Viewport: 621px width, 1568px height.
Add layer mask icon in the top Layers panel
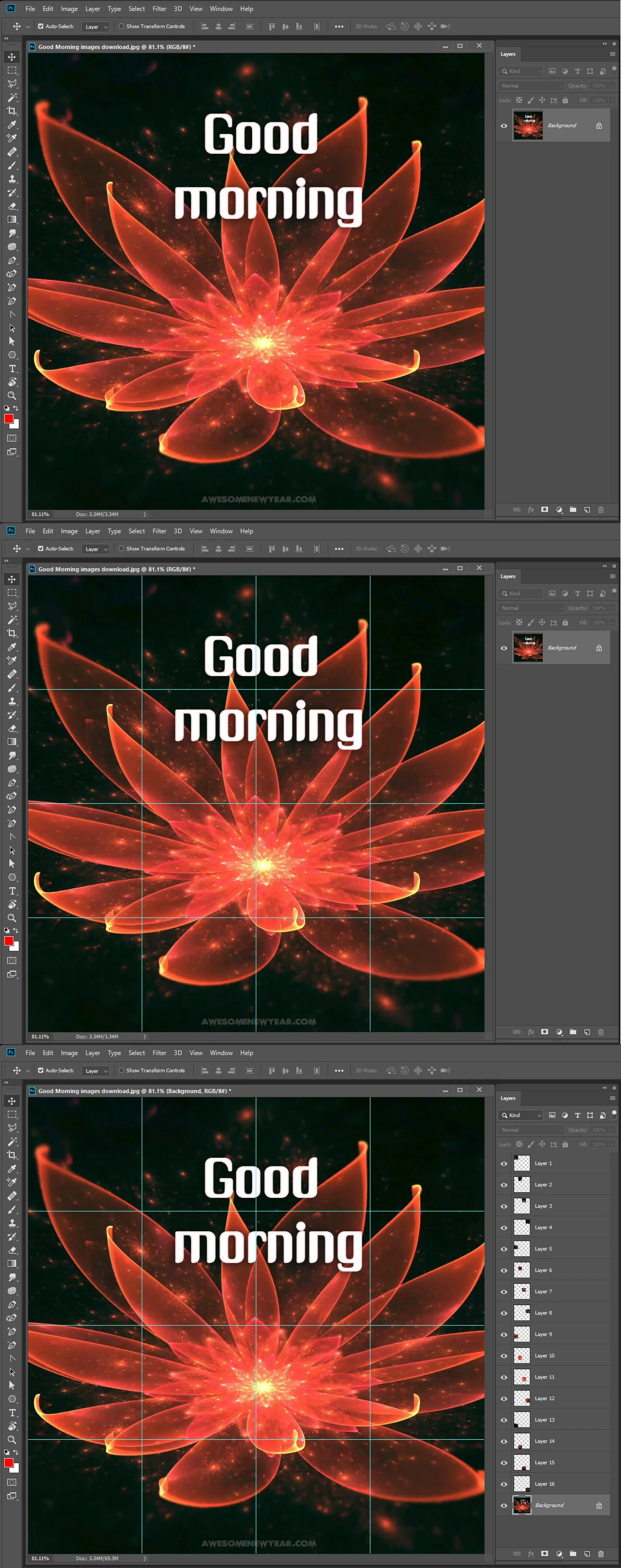click(x=545, y=510)
